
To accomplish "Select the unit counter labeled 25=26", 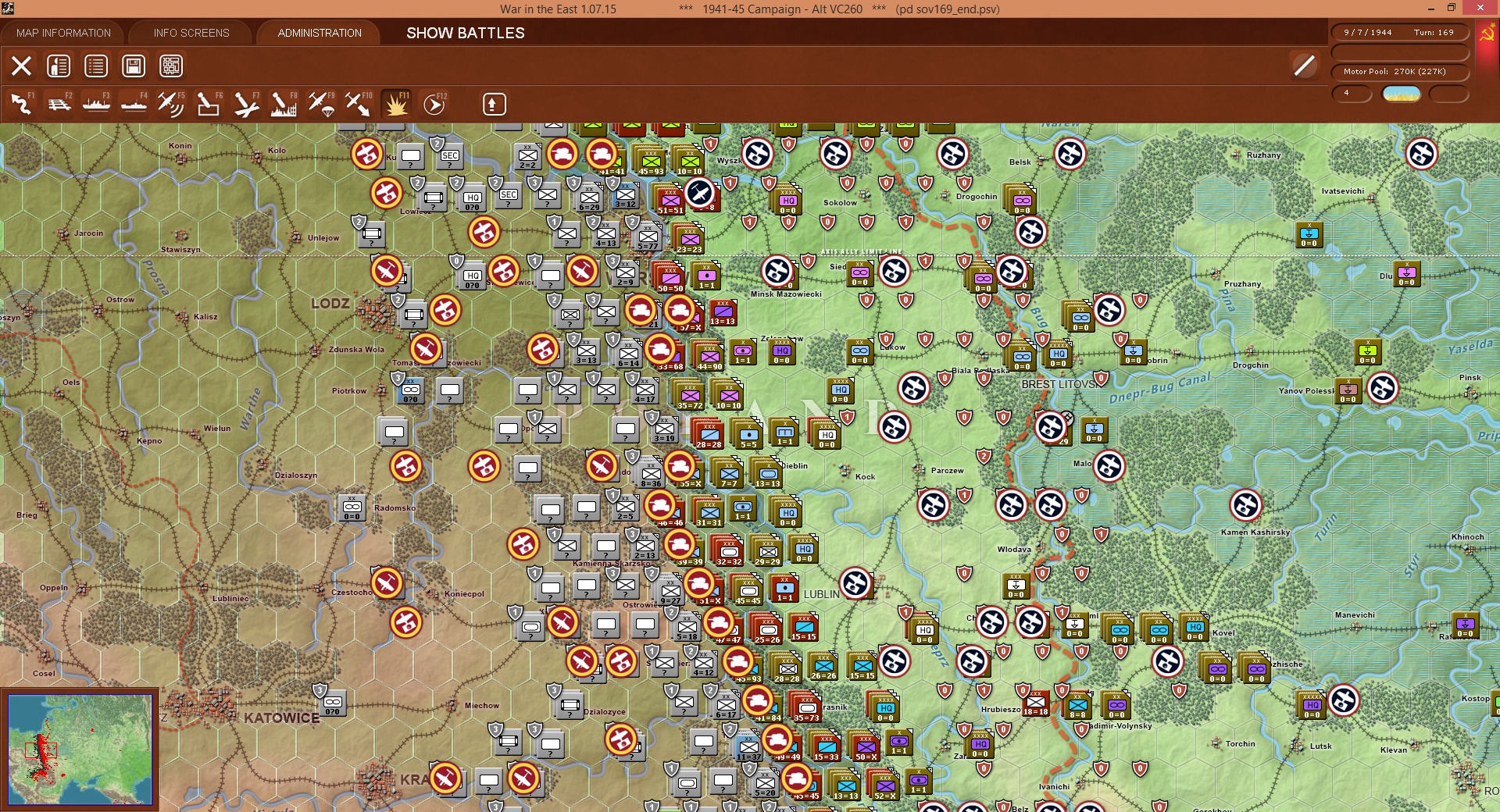I will point(768,629).
